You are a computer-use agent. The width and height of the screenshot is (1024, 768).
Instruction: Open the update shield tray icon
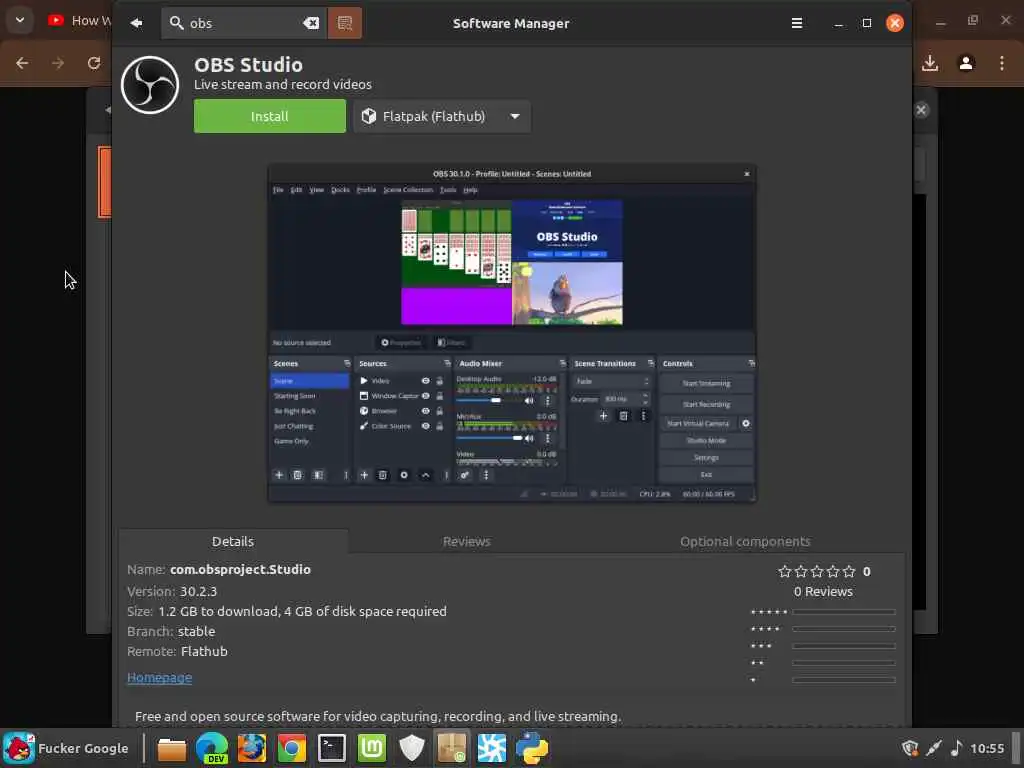point(910,748)
